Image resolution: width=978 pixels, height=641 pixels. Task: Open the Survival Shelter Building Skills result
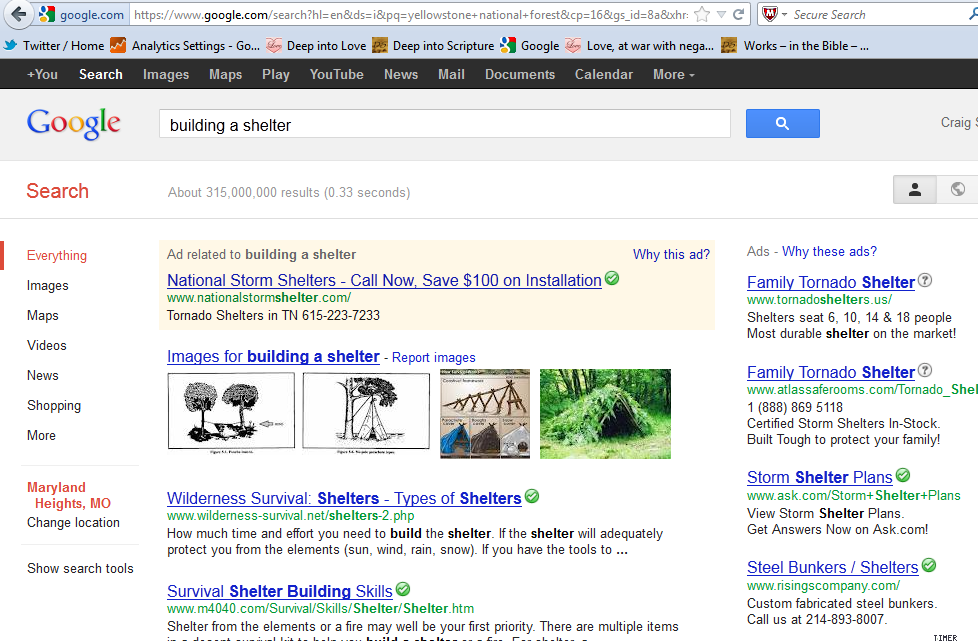[x=279, y=591]
